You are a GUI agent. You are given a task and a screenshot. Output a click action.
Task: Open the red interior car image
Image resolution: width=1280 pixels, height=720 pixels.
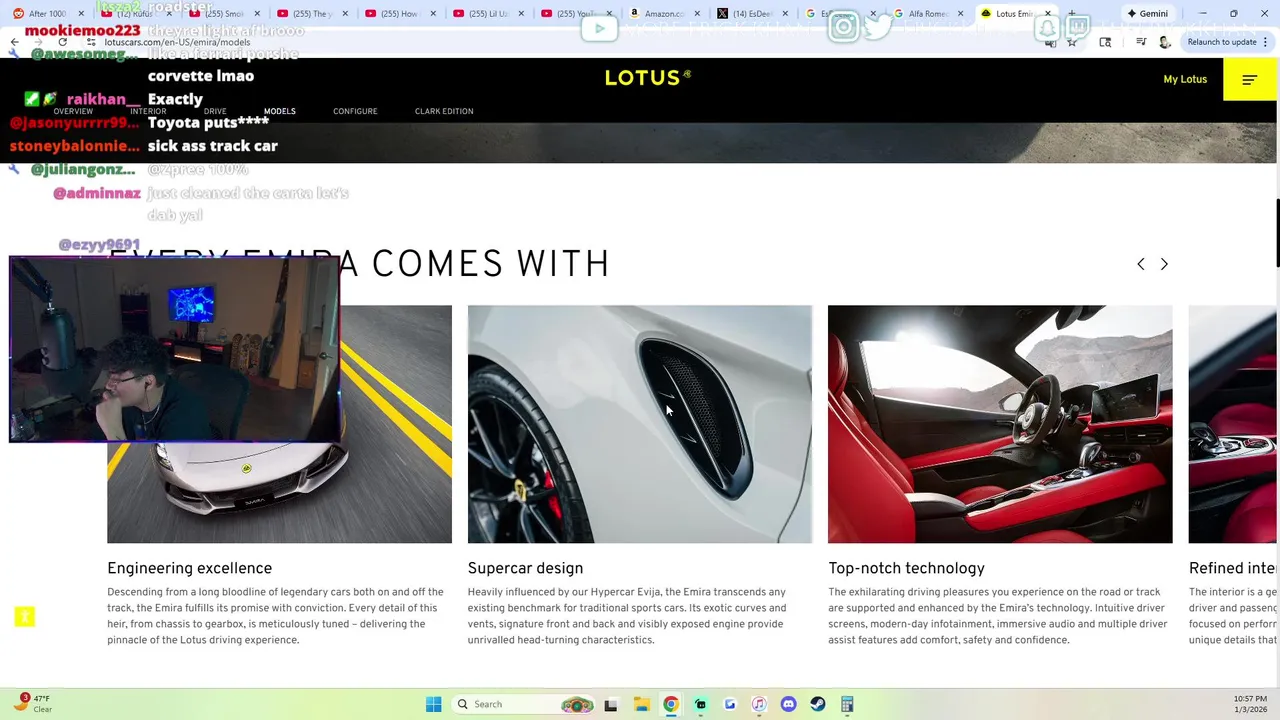point(1000,424)
